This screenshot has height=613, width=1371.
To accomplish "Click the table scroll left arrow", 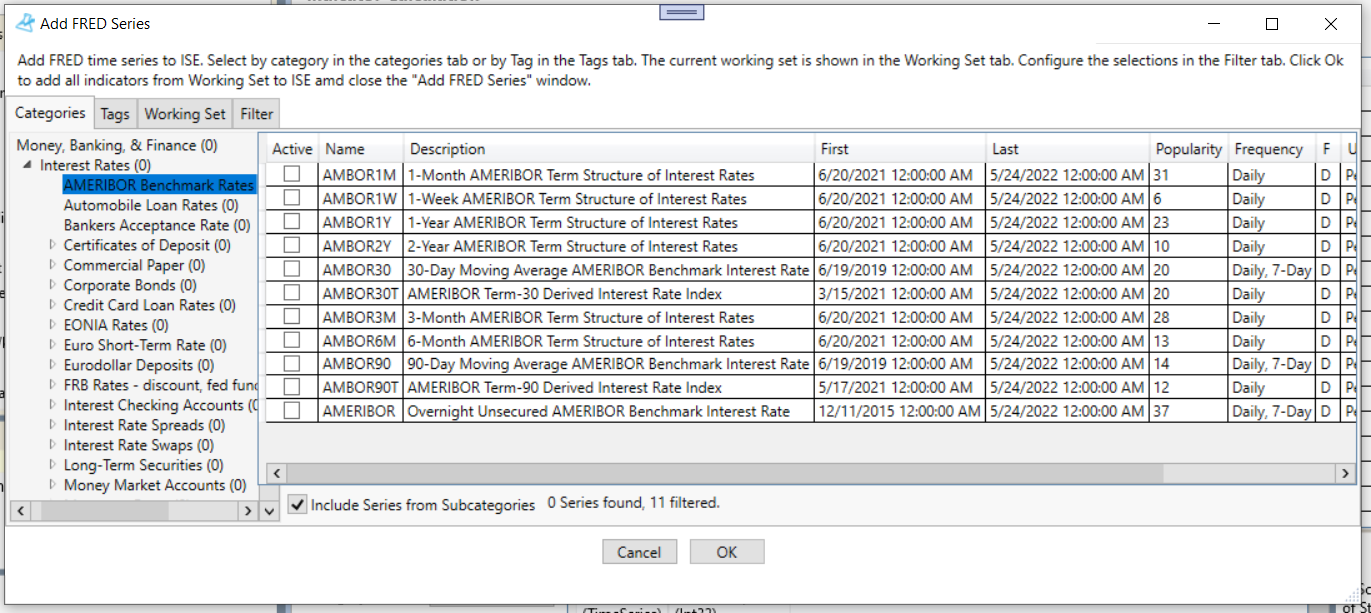I will click(x=277, y=472).
